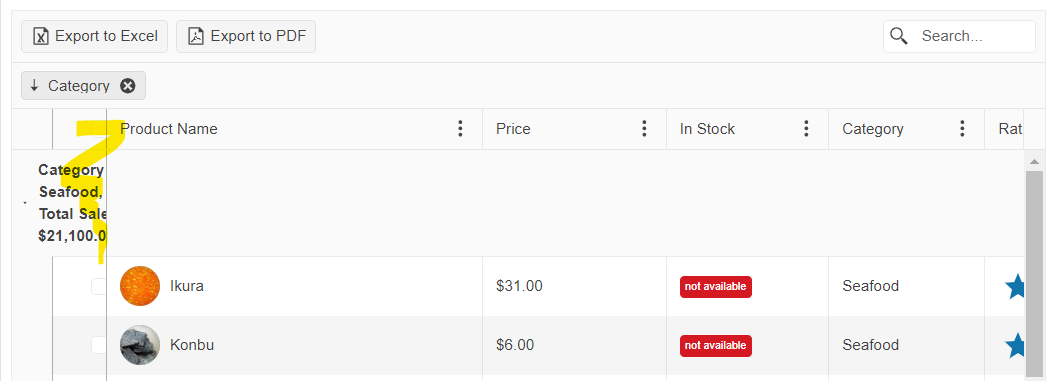
Task: Click the blue rating star in Ikura row
Action: pyautogui.click(x=1014, y=286)
